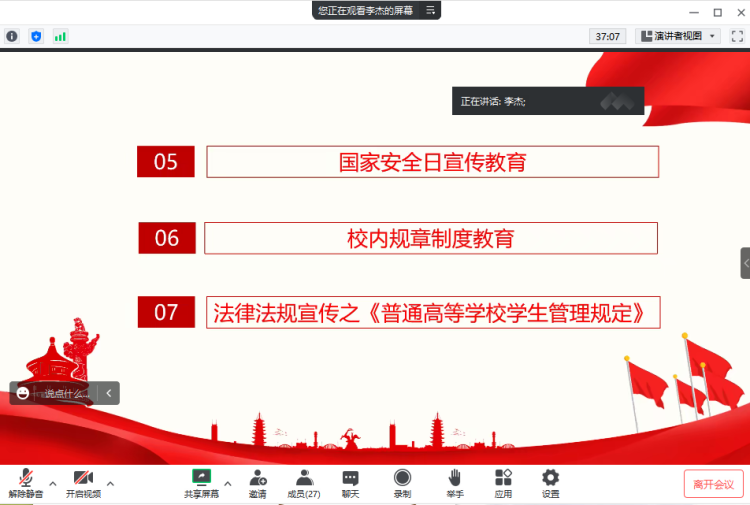750x505 pixels.
Task: Expand share options arrow next to 共享屏幕
Action: click(228, 483)
